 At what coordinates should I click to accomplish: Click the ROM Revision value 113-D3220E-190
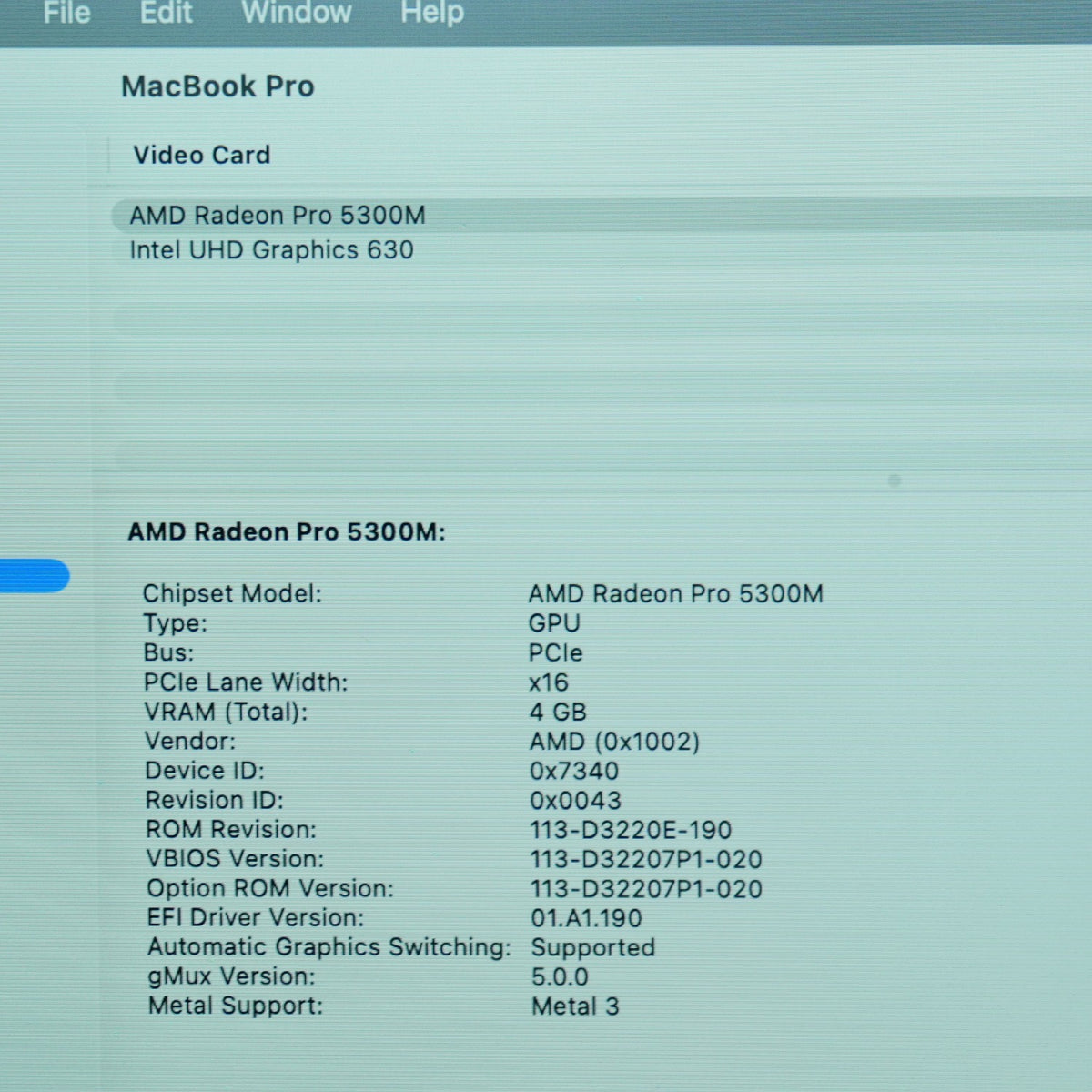(x=632, y=830)
